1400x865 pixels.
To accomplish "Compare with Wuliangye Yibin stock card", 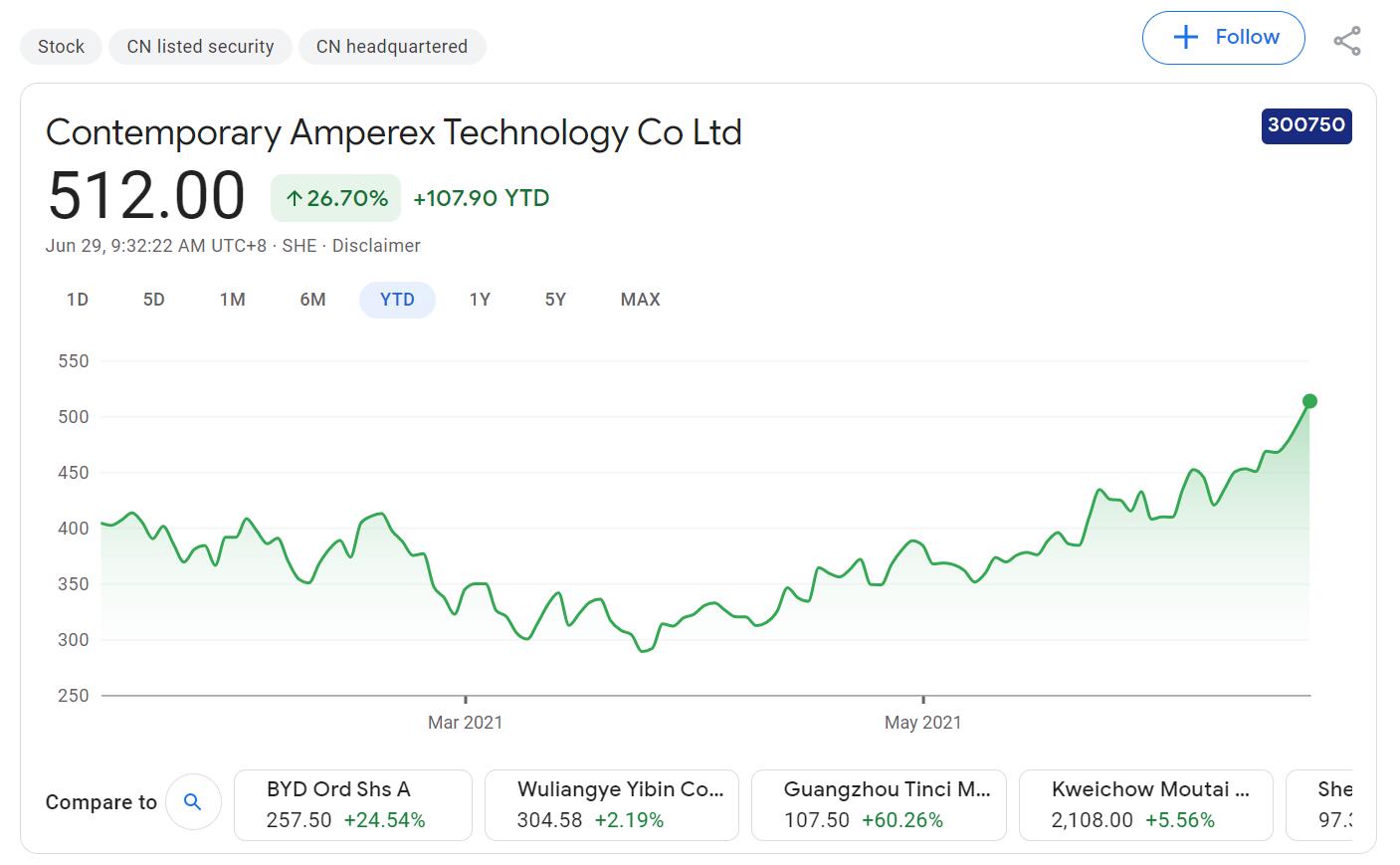I will tap(611, 804).
